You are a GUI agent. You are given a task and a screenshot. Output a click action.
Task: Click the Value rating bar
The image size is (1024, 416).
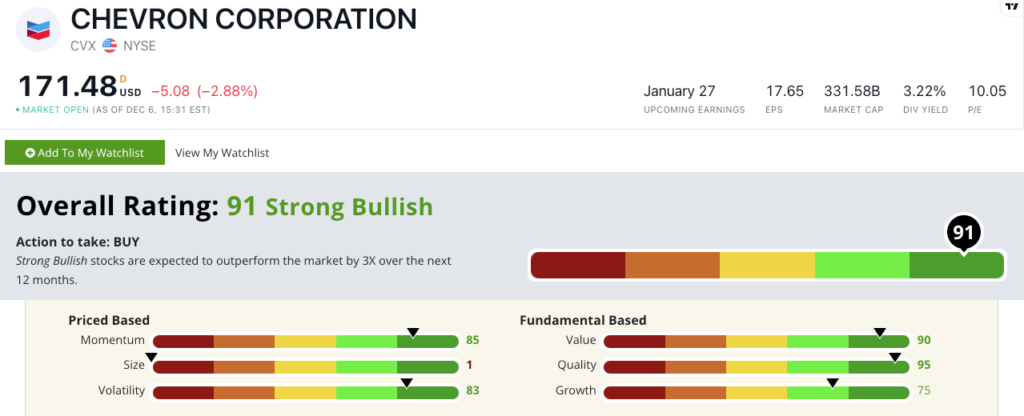[756, 341]
